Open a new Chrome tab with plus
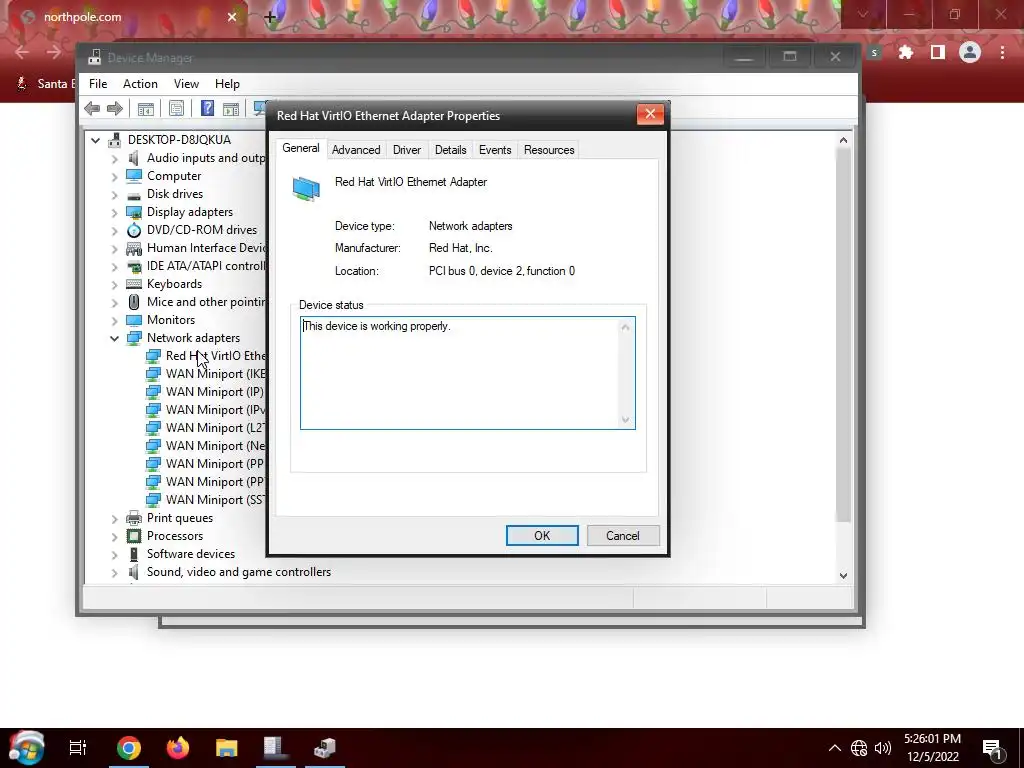The width and height of the screenshot is (1024, 768). [270, 17]
